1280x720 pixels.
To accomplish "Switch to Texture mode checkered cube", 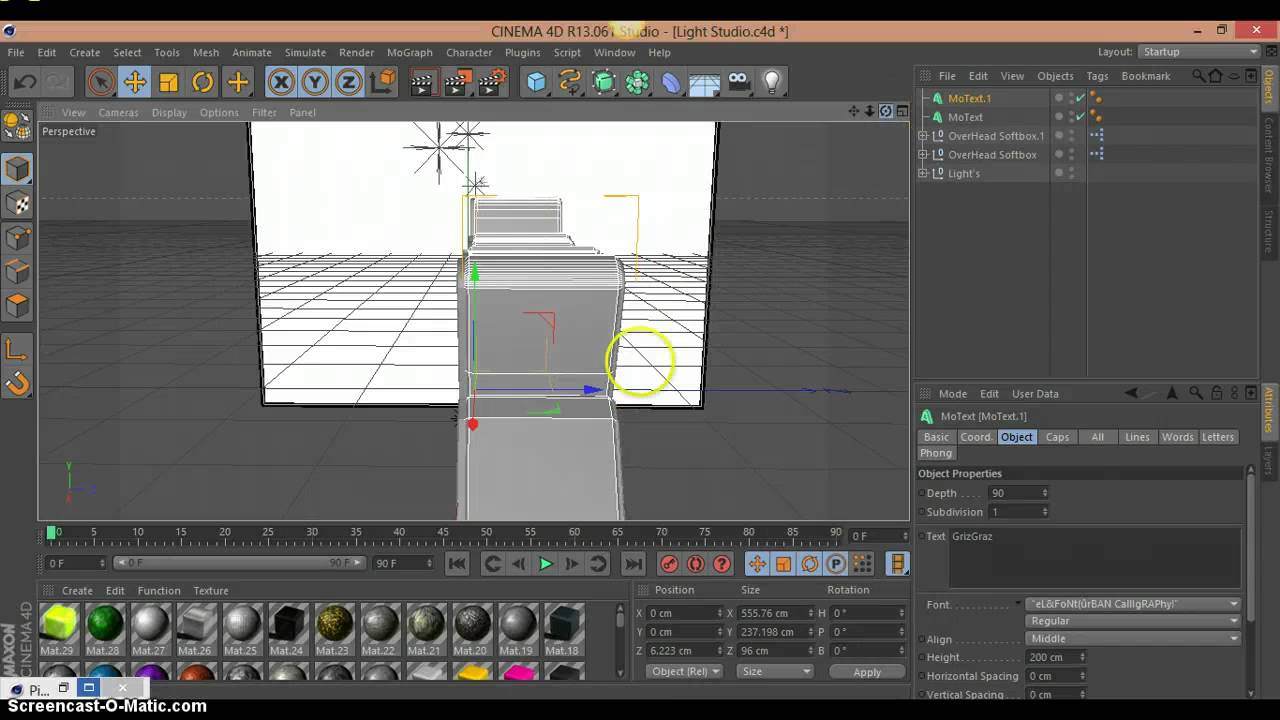I will coord(17,203).
